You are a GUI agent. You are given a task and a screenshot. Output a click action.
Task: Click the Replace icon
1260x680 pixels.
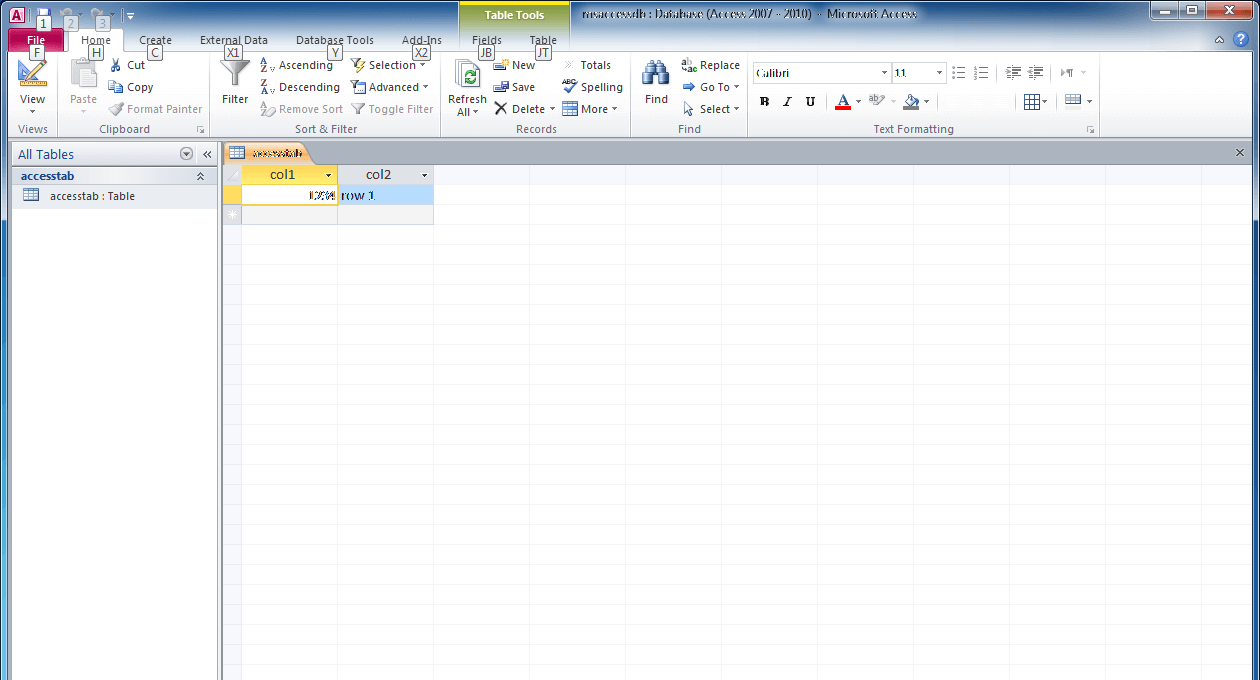[x=689, y=65]
